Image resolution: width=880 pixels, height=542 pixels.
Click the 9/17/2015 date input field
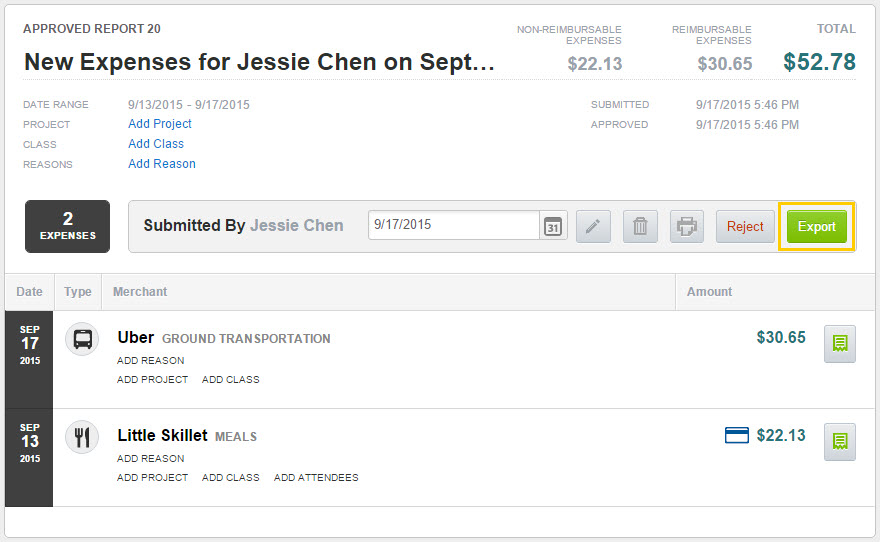(x=453, y=226)
